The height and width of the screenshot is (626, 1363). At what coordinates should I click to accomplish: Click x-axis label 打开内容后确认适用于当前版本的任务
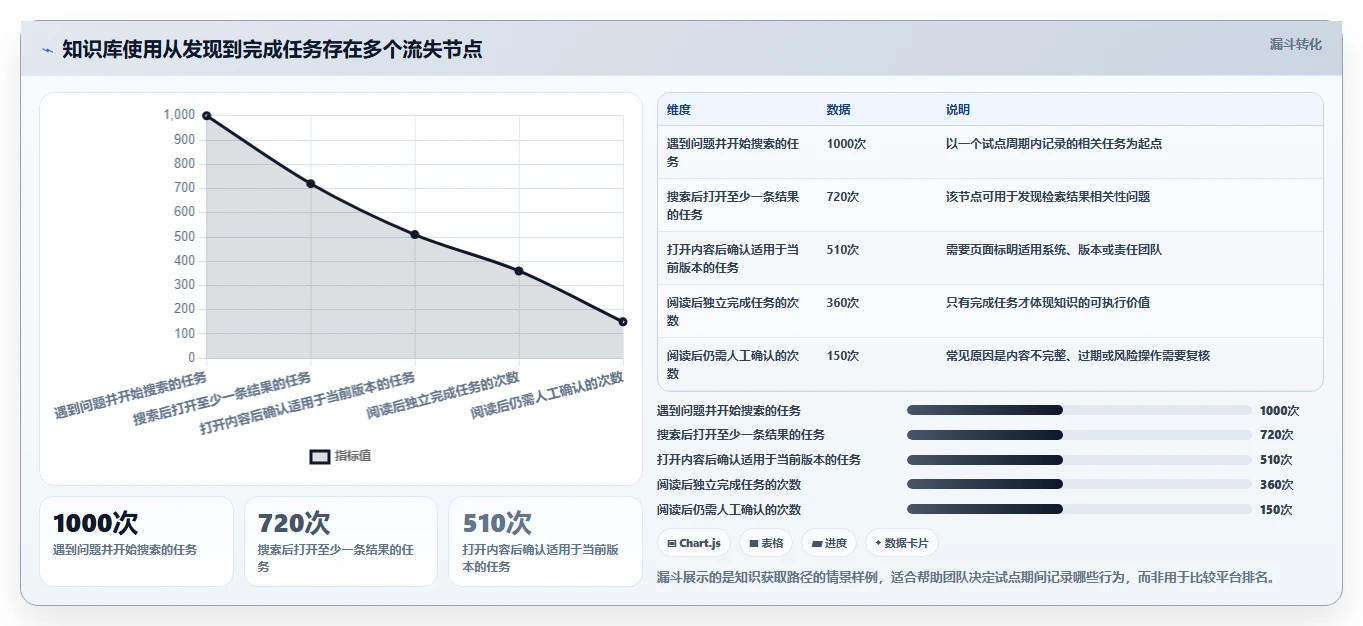307,404
